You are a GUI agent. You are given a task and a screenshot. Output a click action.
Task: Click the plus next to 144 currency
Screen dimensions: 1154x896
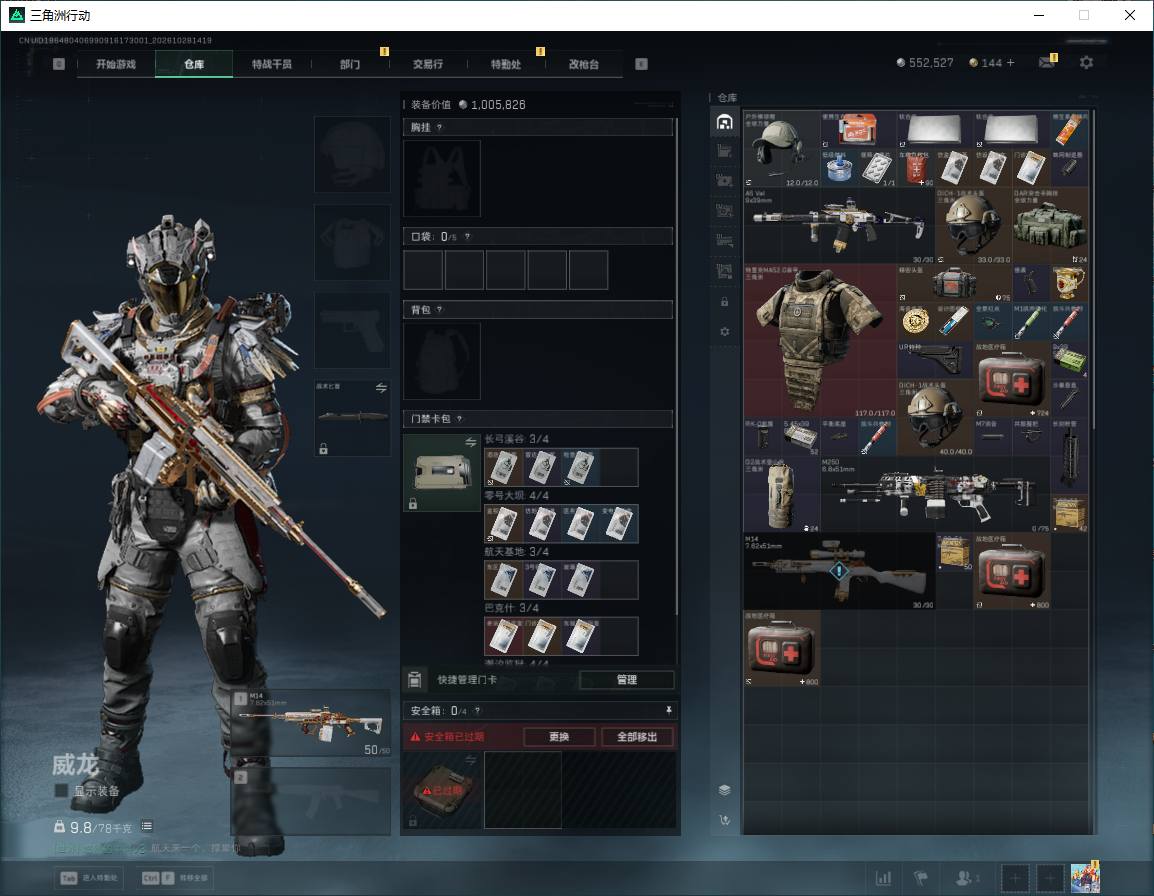1010,63
